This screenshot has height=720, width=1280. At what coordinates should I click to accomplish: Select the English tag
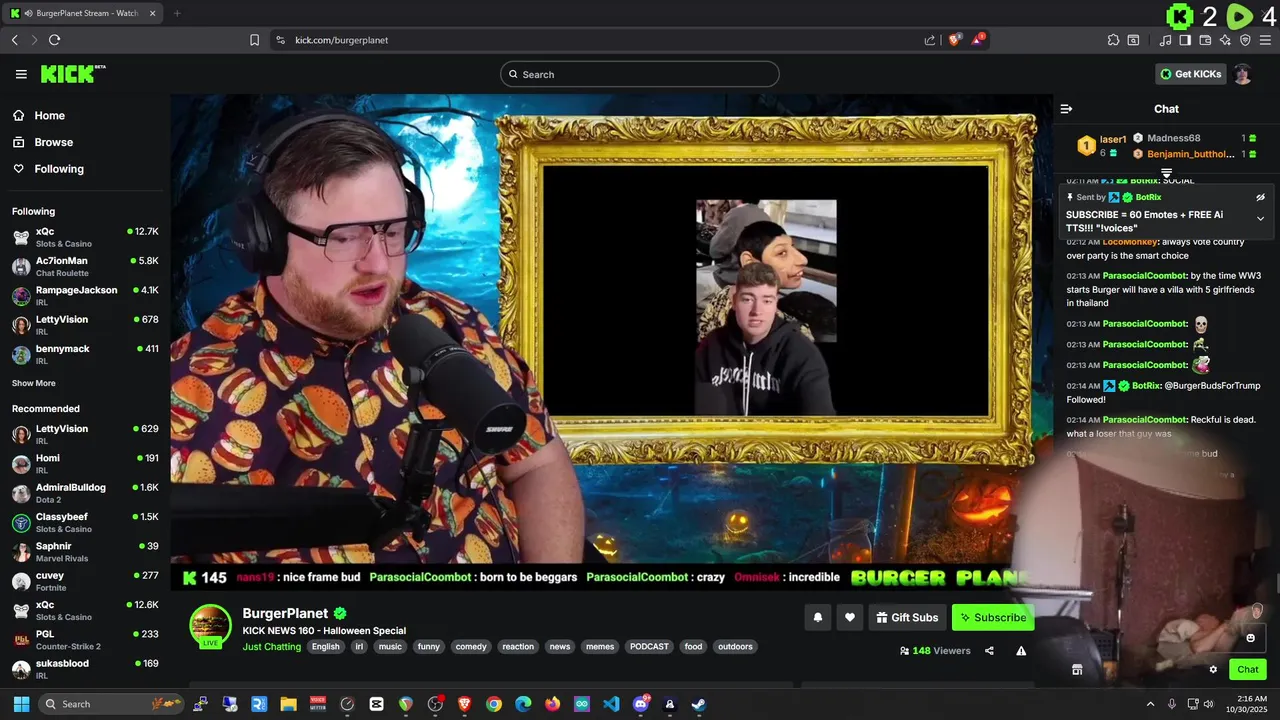325,647
